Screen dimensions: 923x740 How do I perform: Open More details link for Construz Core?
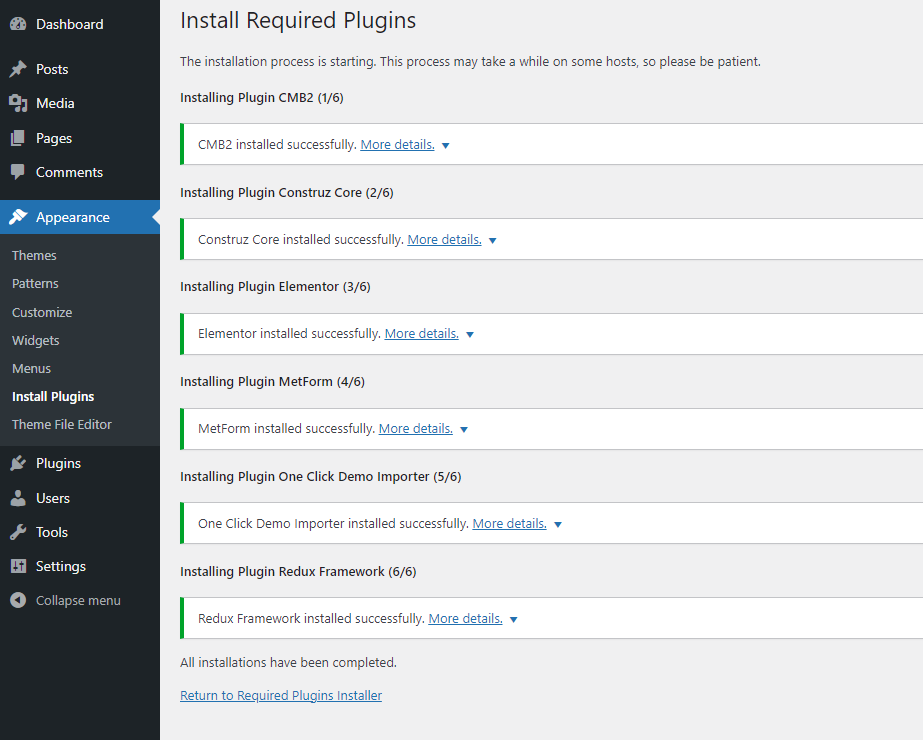(444, 240)
